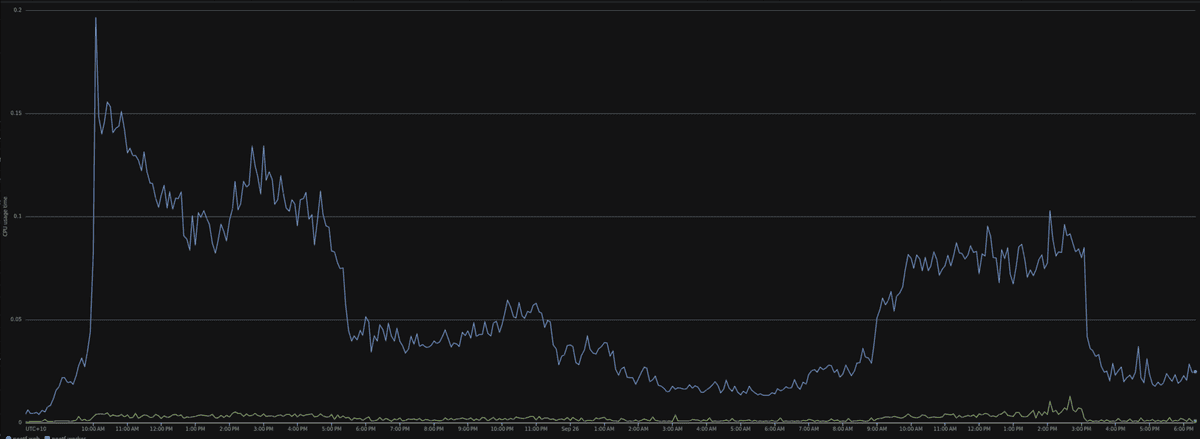1200x439 pixels.
Task: Click the 5:00 AM time axis label
Action: (x=740, y=428)
